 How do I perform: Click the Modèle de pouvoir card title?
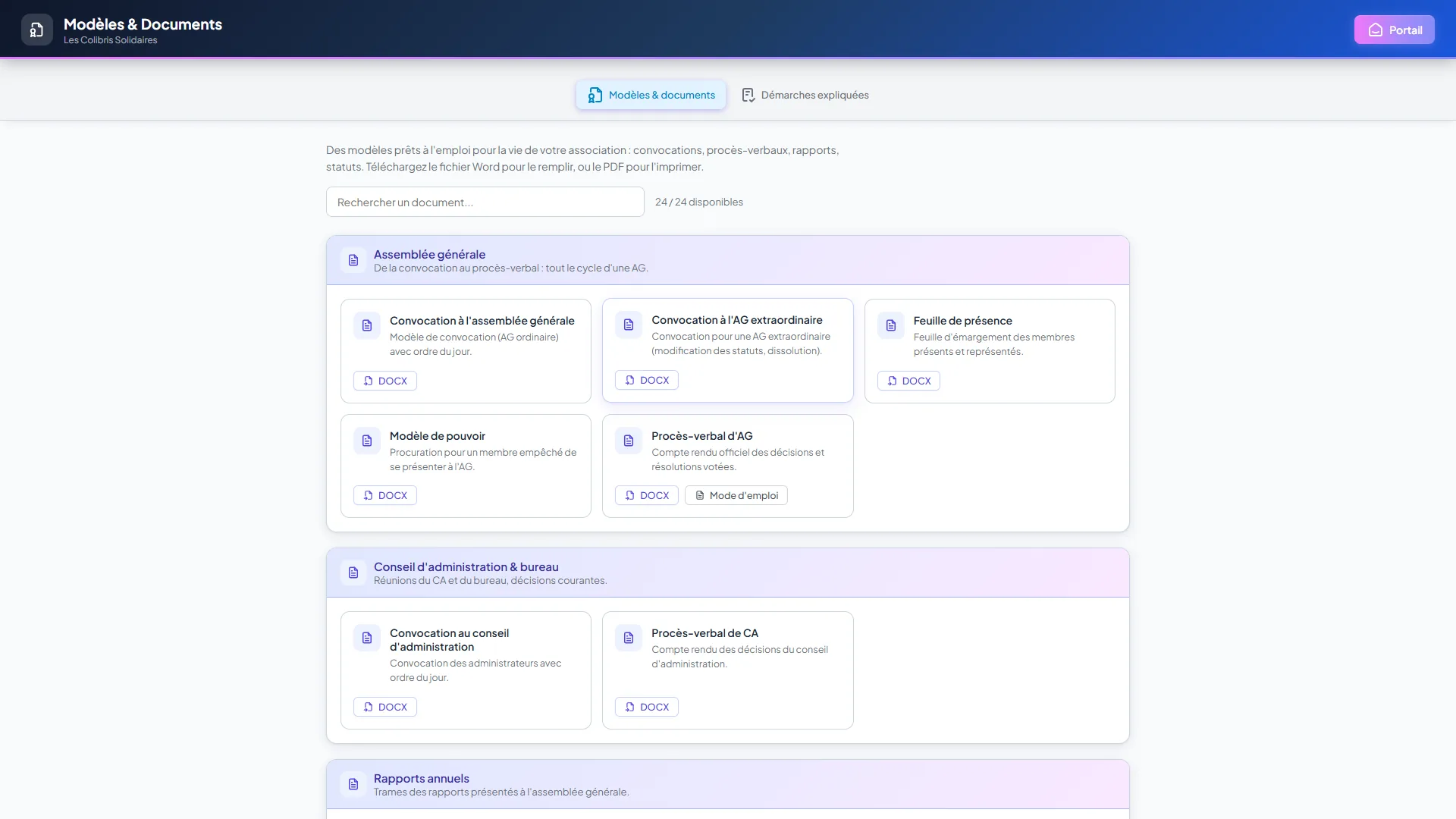pyautogui.click(x=438, y=436)
